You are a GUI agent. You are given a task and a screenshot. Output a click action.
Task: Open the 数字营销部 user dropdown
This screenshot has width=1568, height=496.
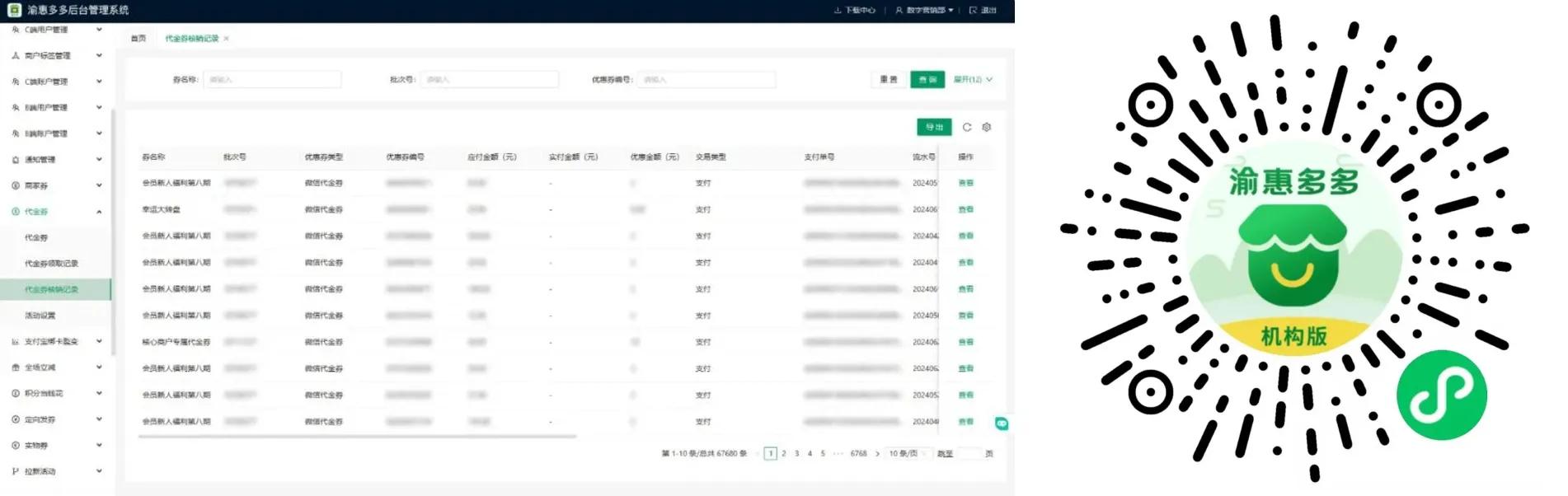tap(924, 10)
